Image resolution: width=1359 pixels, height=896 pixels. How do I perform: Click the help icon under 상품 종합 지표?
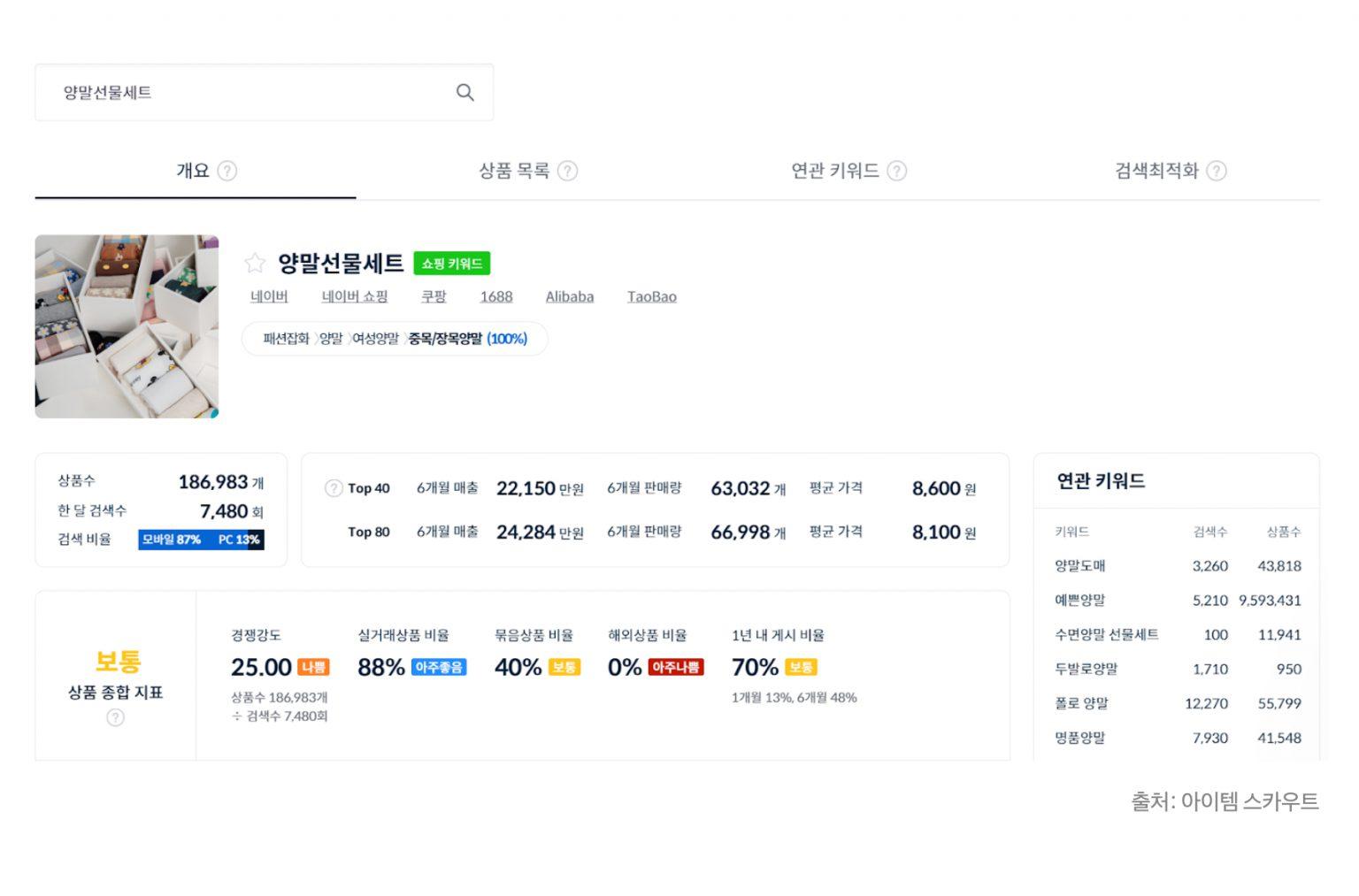[116, 717]
